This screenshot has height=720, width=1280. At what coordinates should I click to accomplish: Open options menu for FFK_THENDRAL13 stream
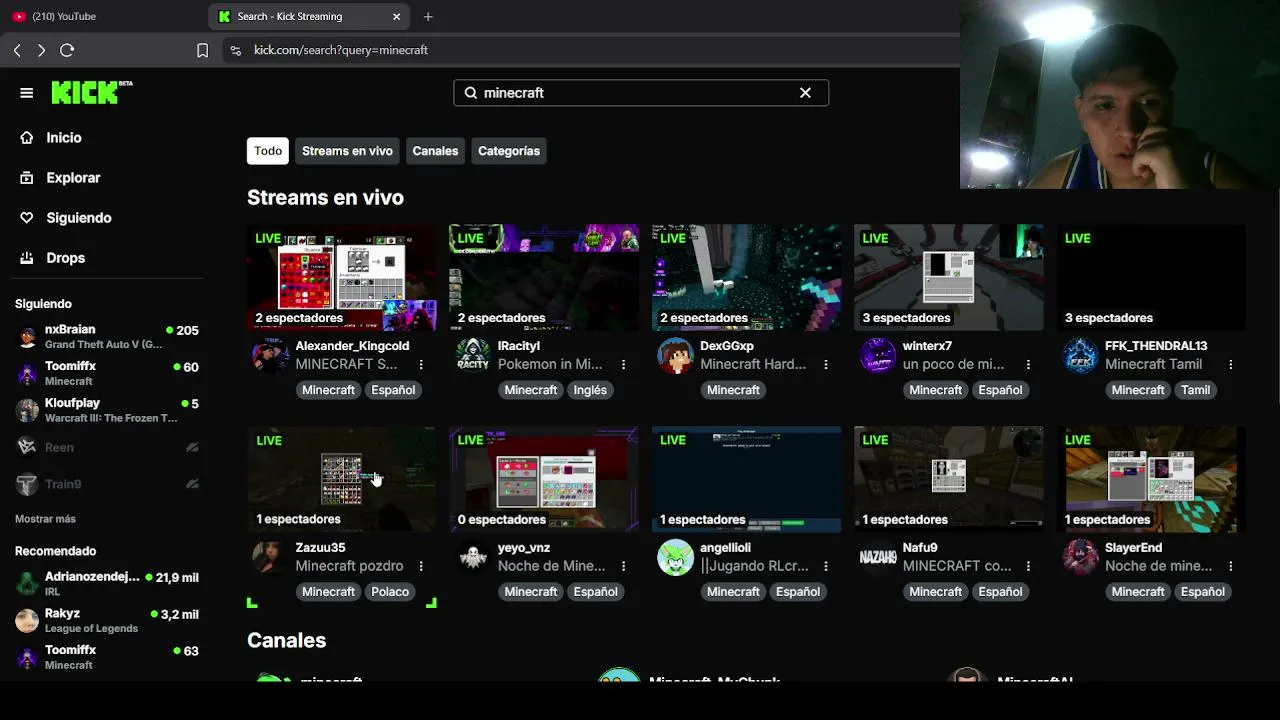coord(1231,365)
